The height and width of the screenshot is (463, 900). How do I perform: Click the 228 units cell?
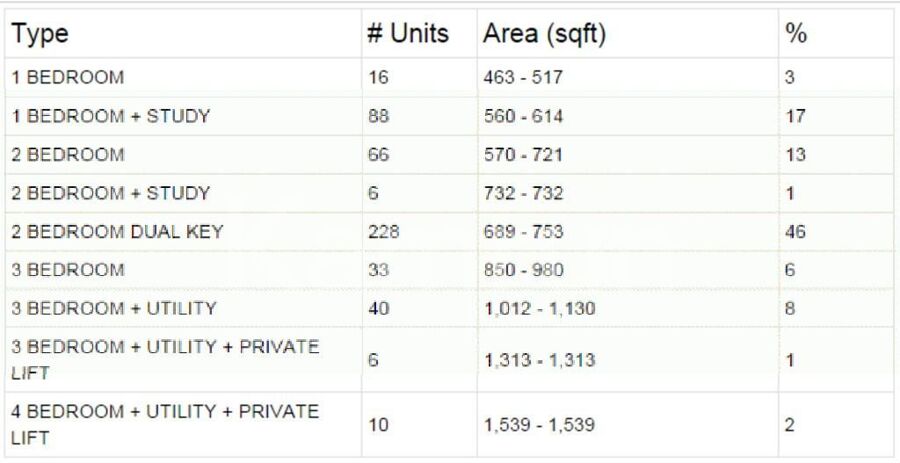384,232
